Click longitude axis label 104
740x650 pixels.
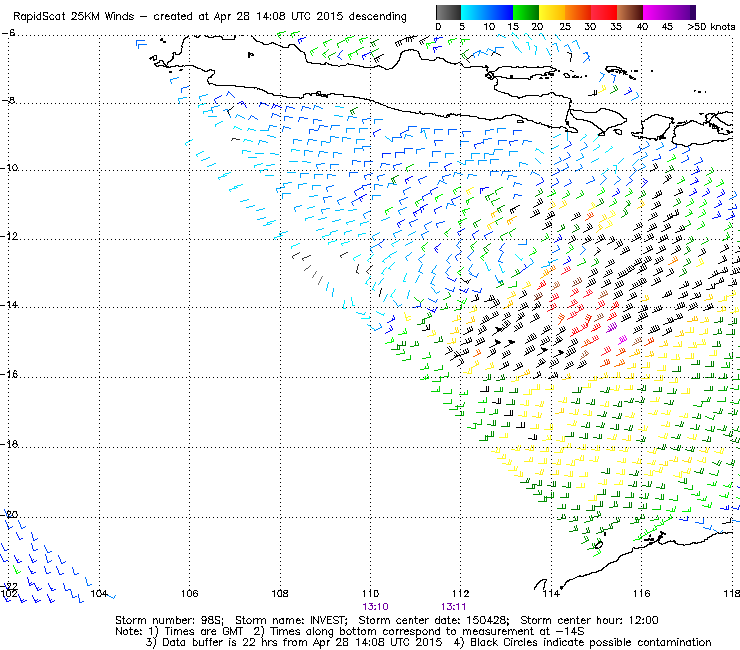tap(99, 593)
